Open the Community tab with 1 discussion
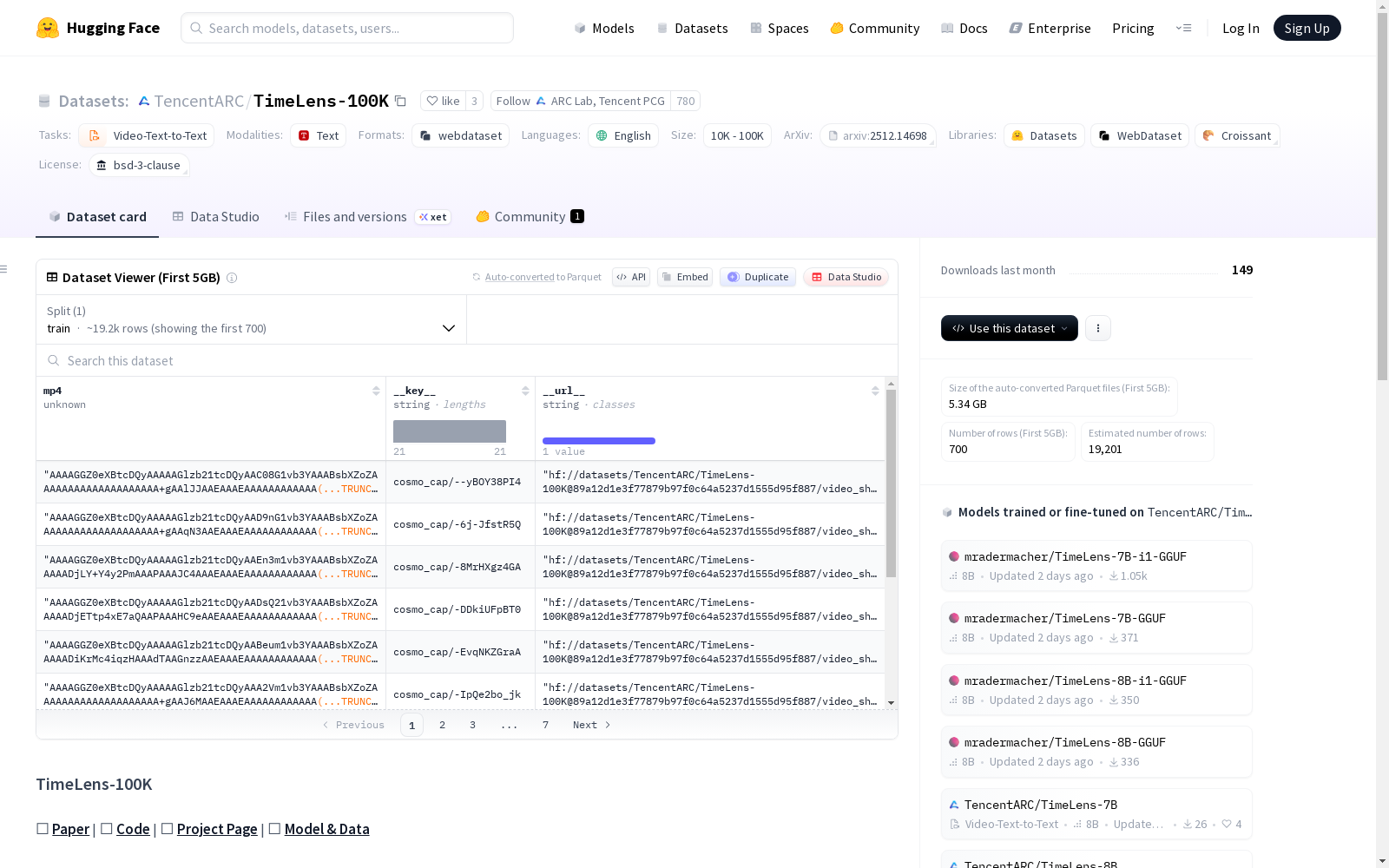 pyautogui.click(x=530, y=217)
